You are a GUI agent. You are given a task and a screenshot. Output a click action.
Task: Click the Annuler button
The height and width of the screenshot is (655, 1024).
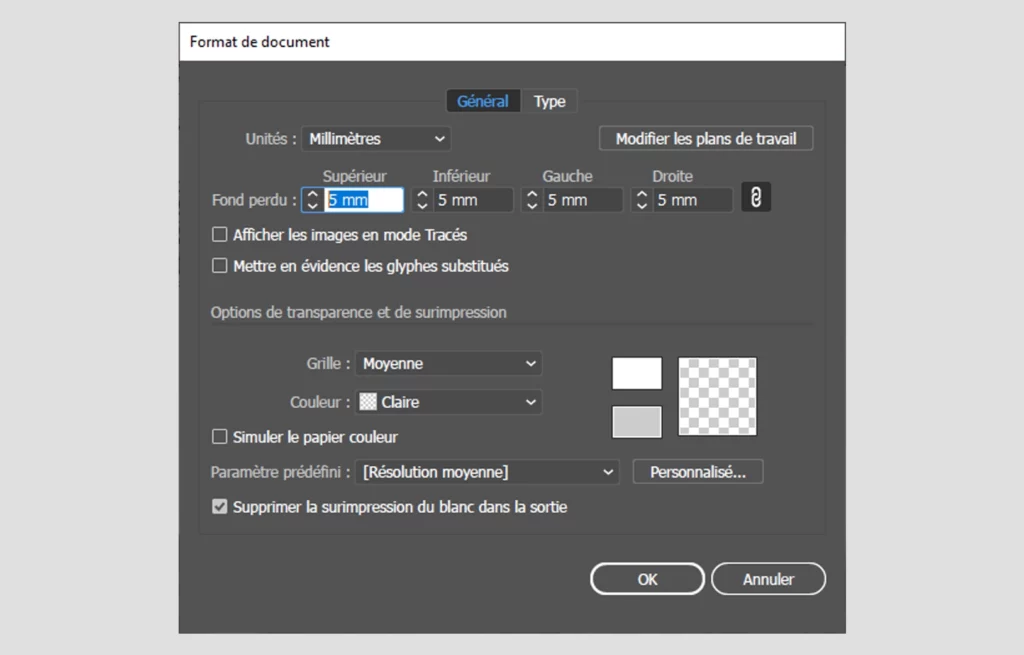tap(769, 579)
